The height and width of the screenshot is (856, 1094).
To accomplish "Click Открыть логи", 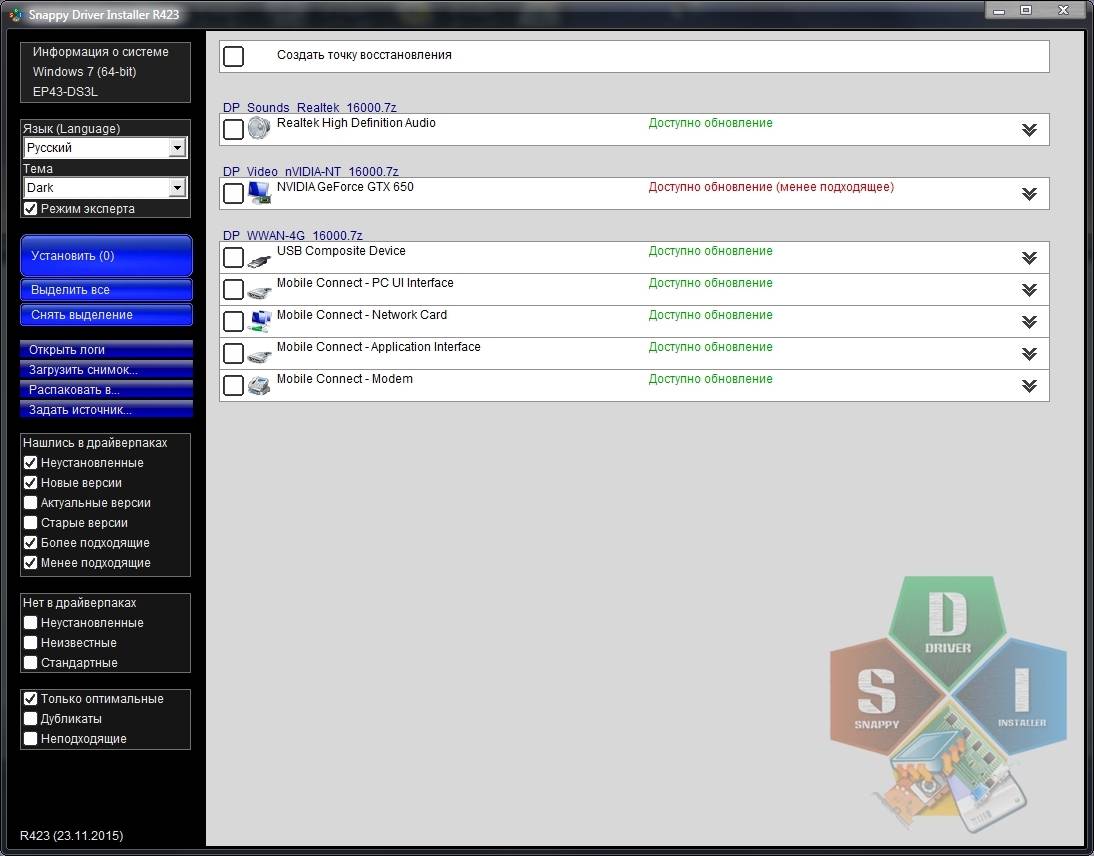I will tap(106, 350).
